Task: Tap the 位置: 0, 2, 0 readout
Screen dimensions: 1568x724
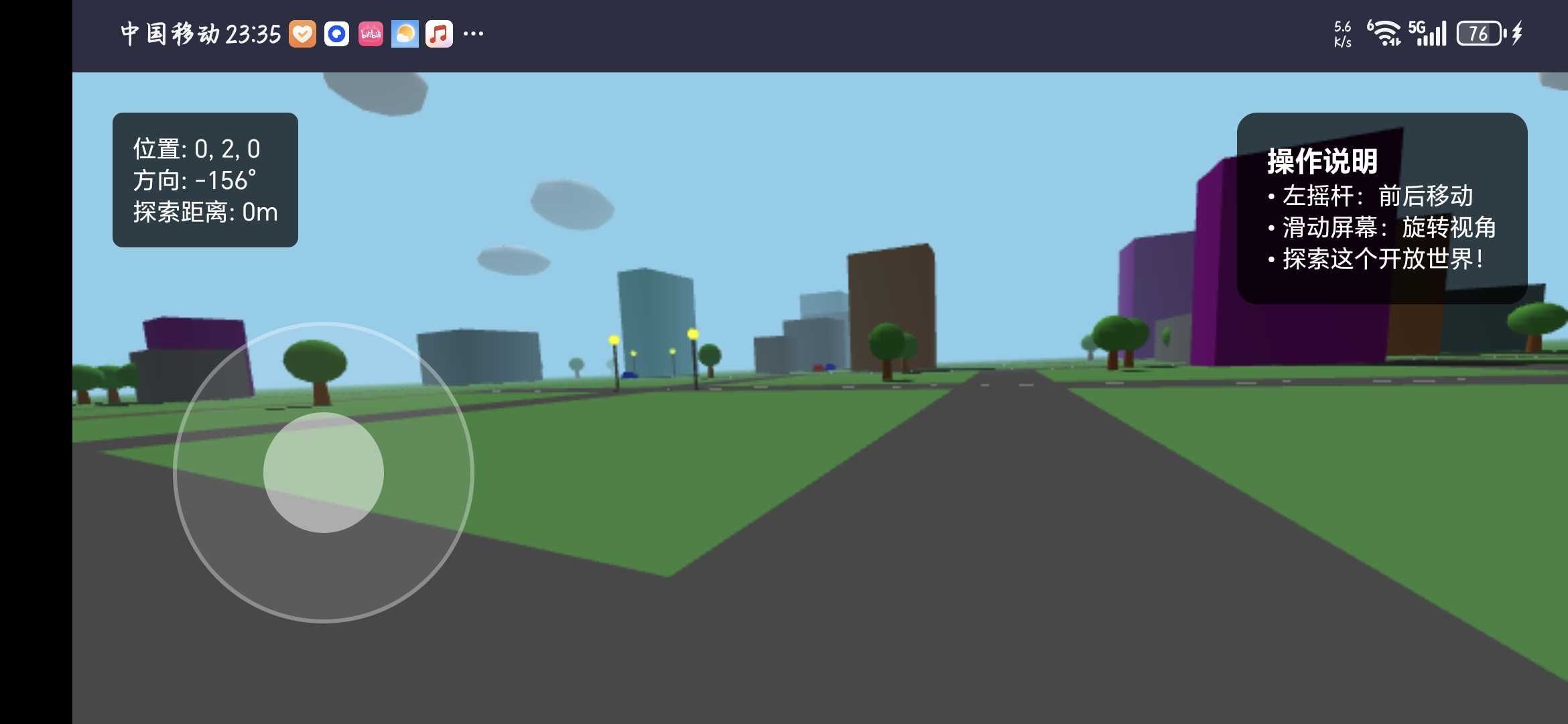Action: click(x=196, y=149)
